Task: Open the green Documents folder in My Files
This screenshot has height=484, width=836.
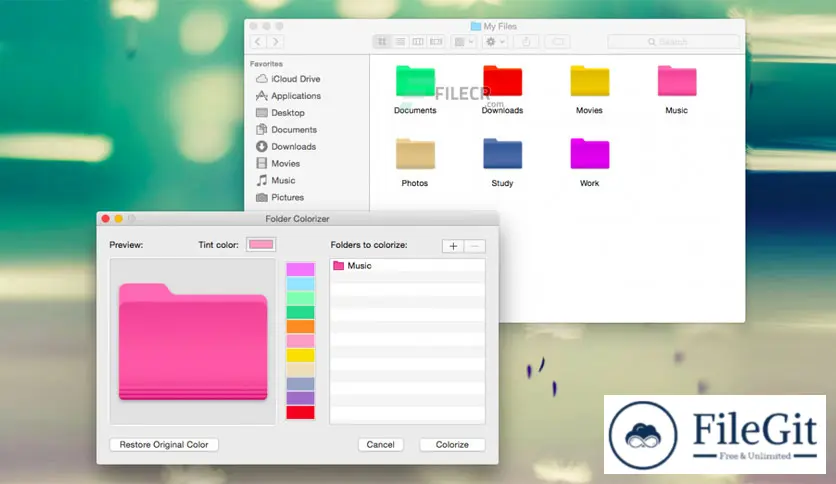Action: click(x=415, y=82)
